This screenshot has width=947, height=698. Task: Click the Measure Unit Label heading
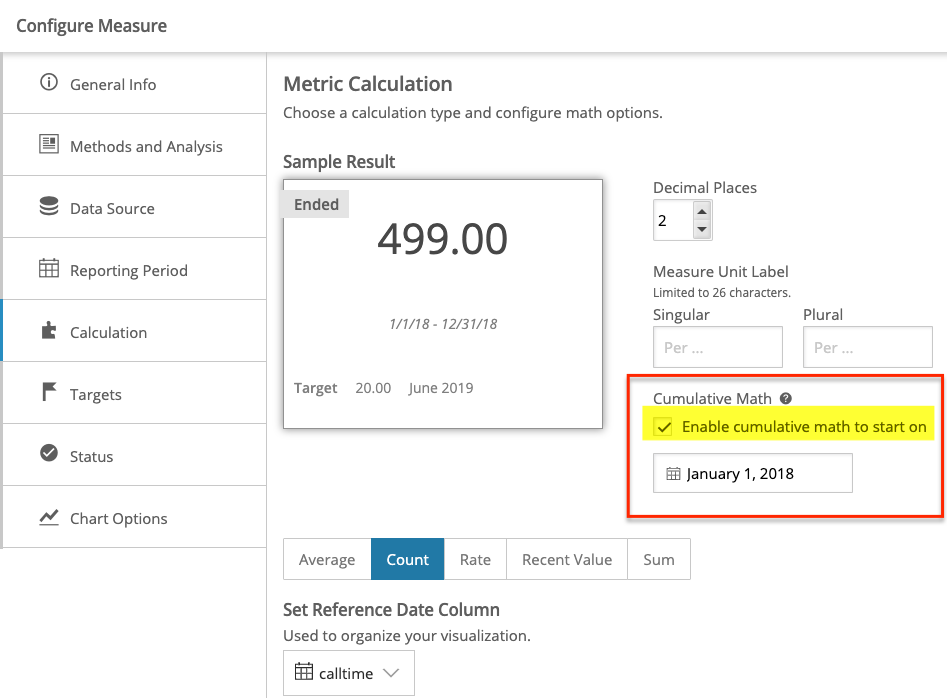coord(721,272)
